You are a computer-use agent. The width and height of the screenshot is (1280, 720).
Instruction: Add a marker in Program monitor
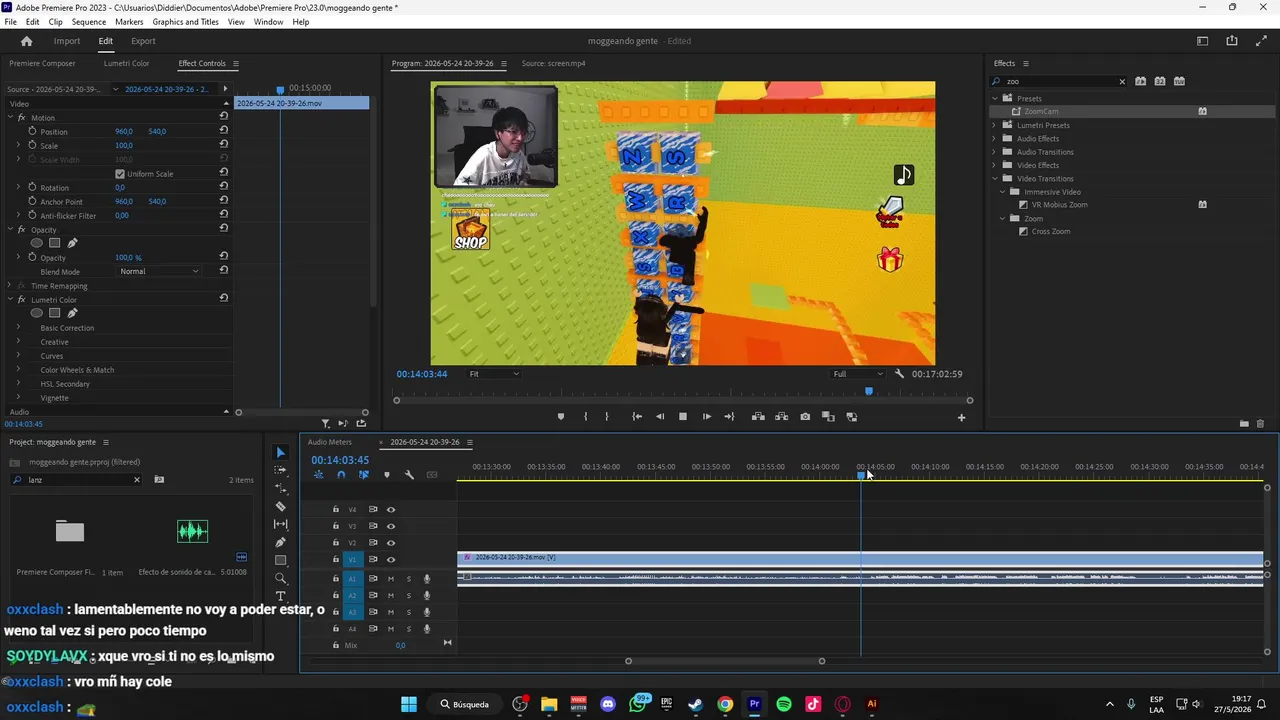click(x=561, y=417)
